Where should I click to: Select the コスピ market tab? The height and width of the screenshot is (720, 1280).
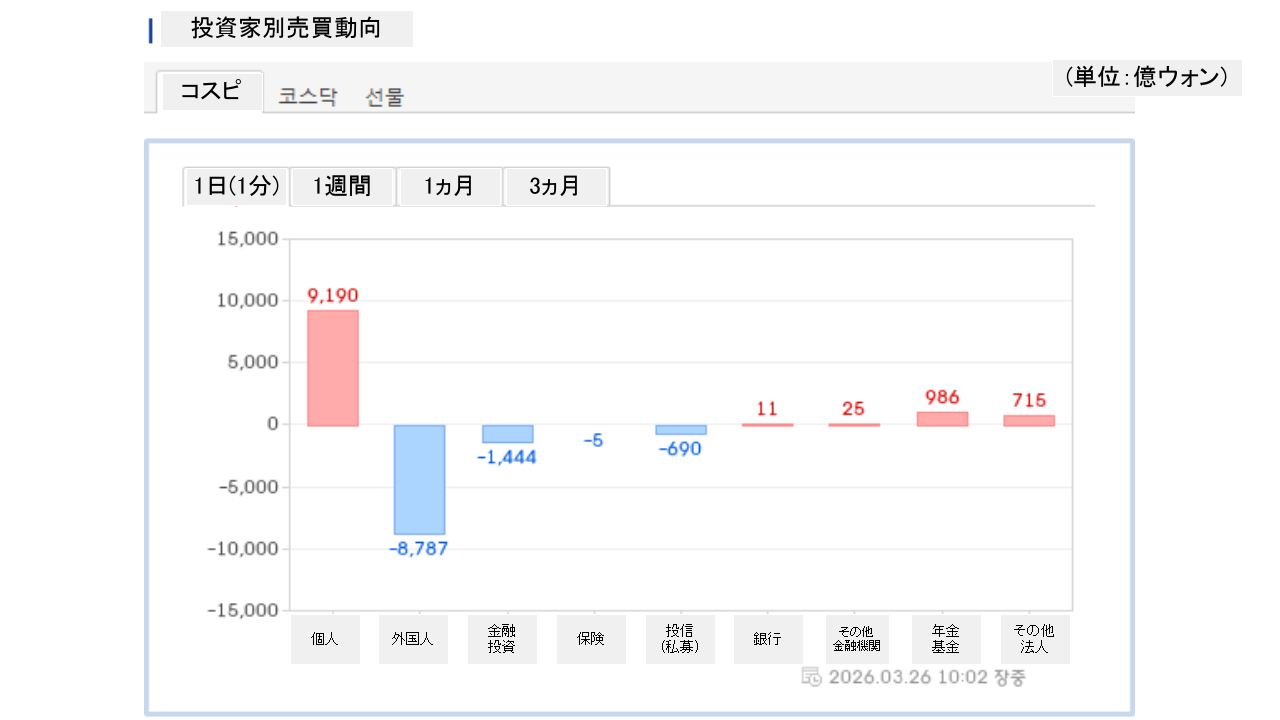210,92
